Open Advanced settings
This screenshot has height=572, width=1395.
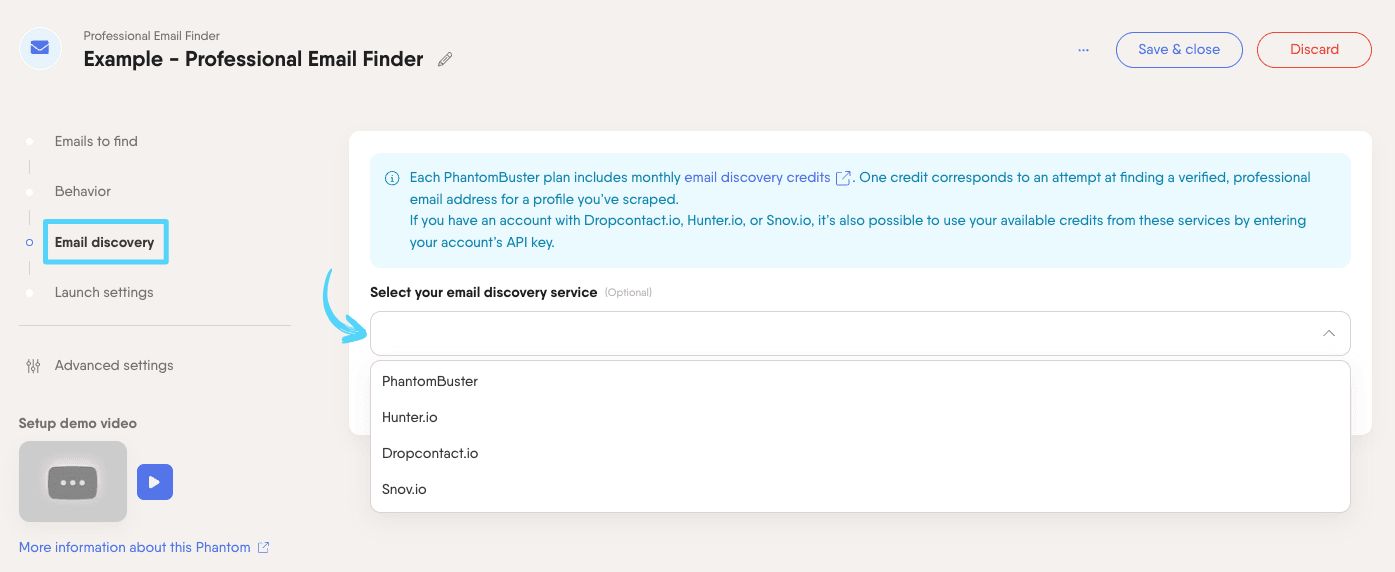click(x=114, y=365)
